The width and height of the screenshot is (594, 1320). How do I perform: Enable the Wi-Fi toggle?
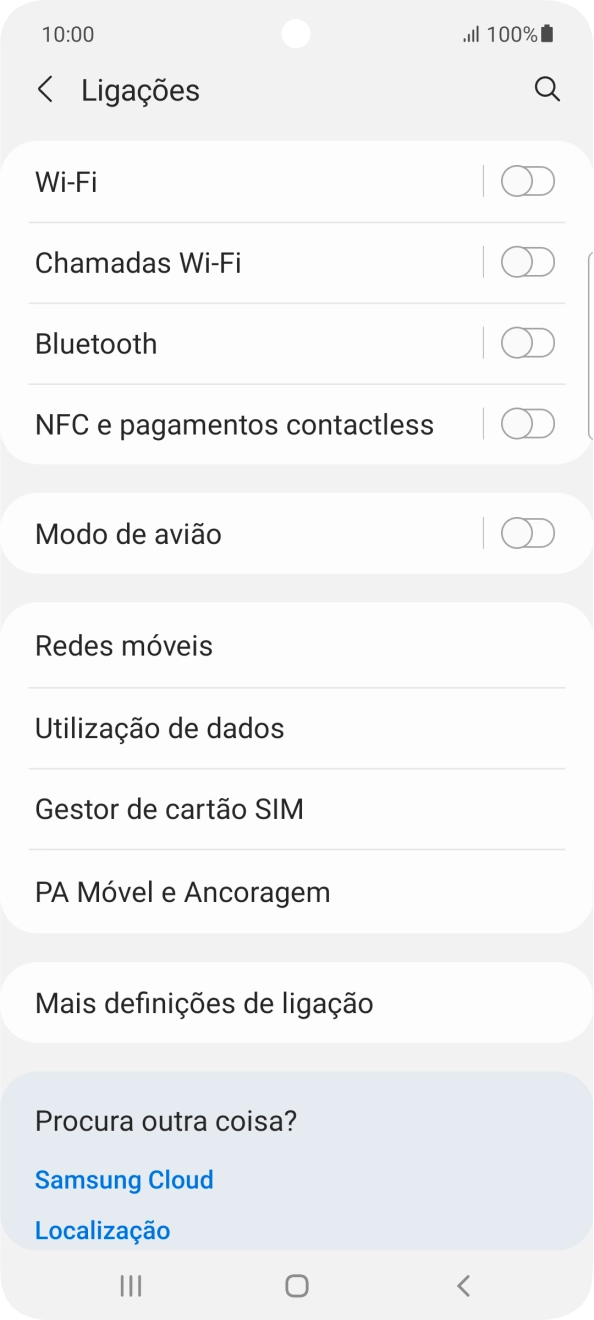point(527,181)
